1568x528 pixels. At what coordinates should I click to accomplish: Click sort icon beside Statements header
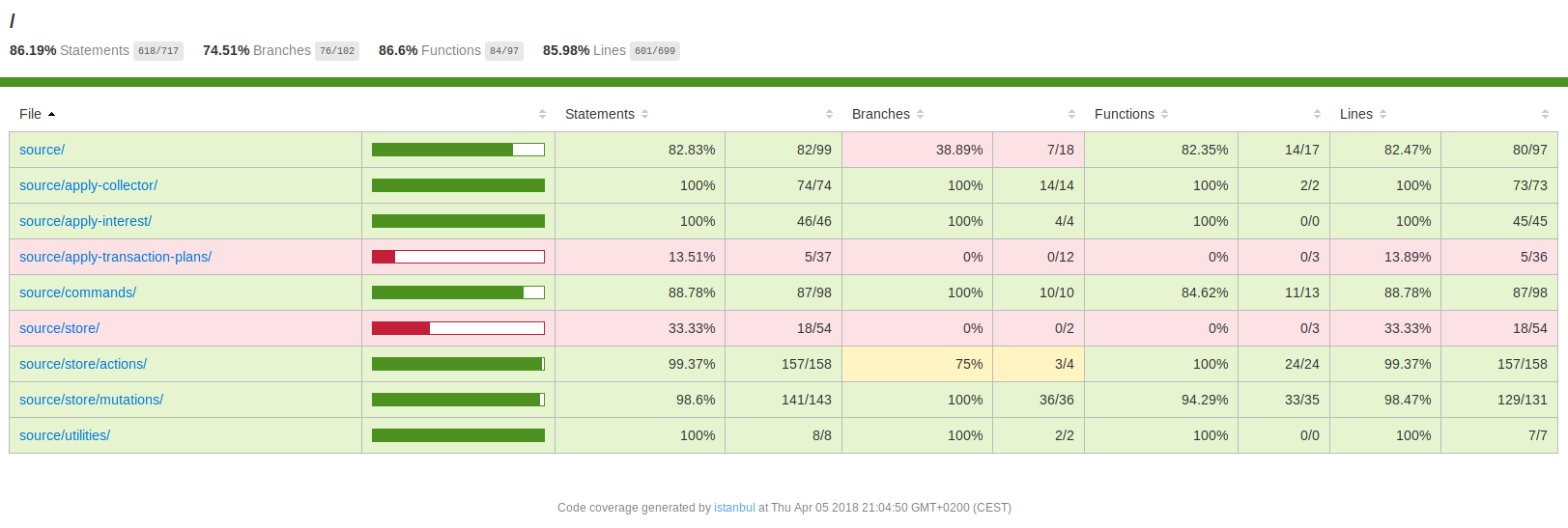click(x=644, y=114)
